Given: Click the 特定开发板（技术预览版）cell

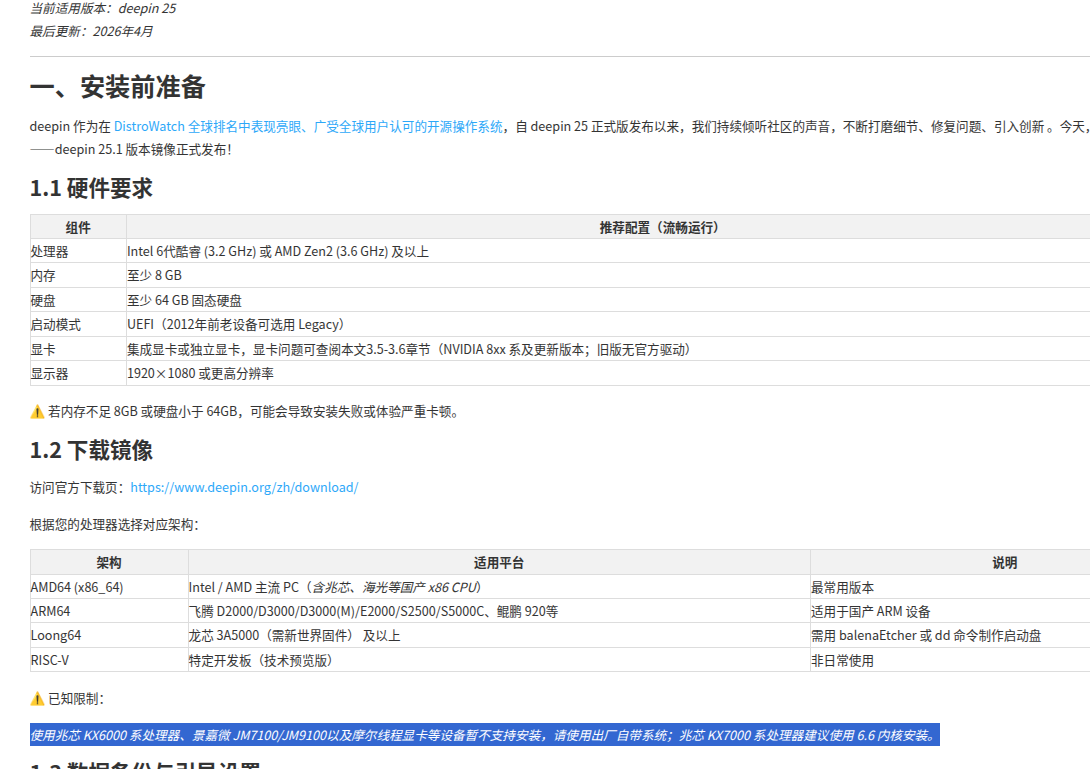Looking at the screenshot, I should pyautogui.click(x=499, y=660).
